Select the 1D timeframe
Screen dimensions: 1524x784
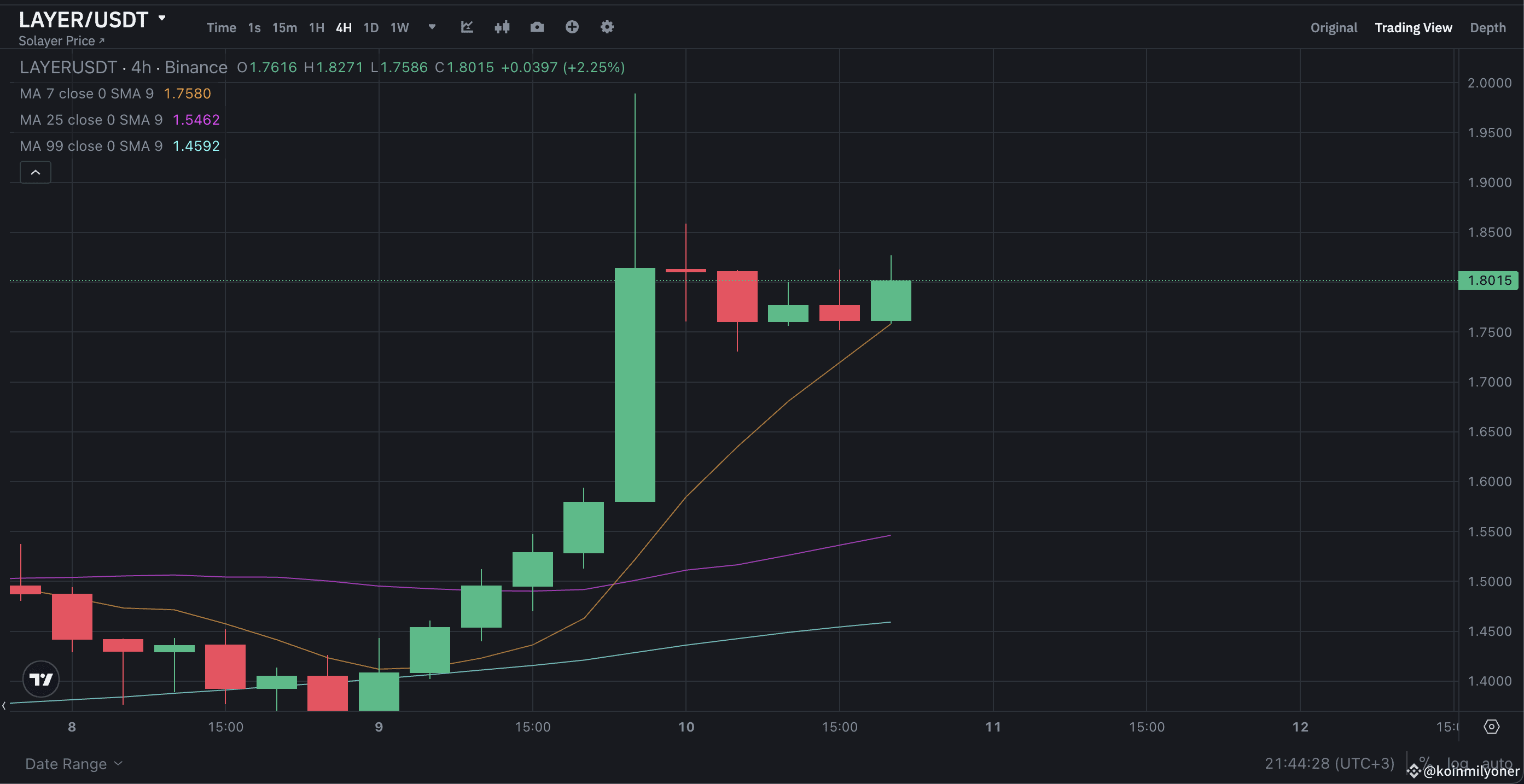371,27
